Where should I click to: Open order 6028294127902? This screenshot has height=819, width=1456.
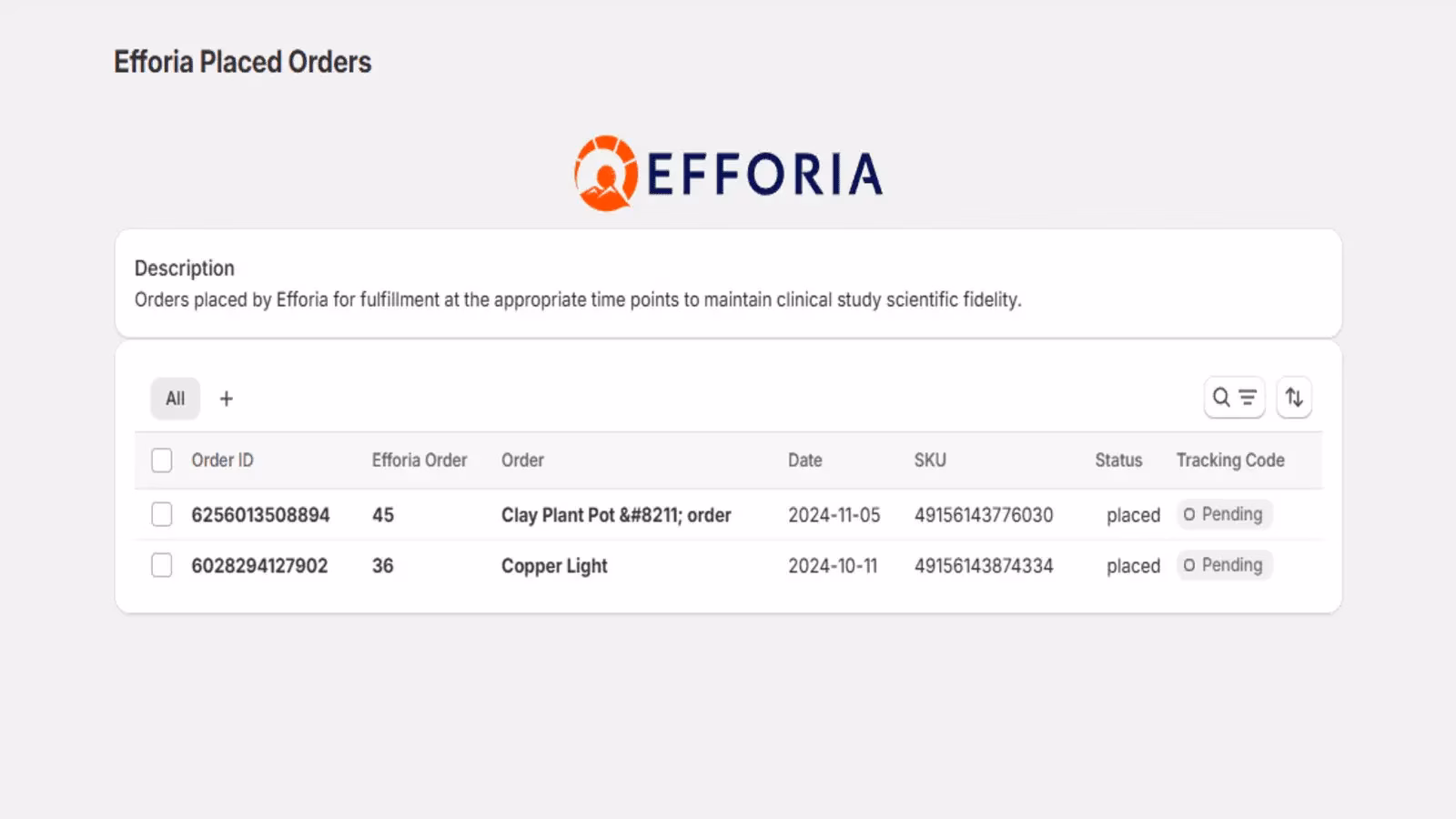(259, 566)
